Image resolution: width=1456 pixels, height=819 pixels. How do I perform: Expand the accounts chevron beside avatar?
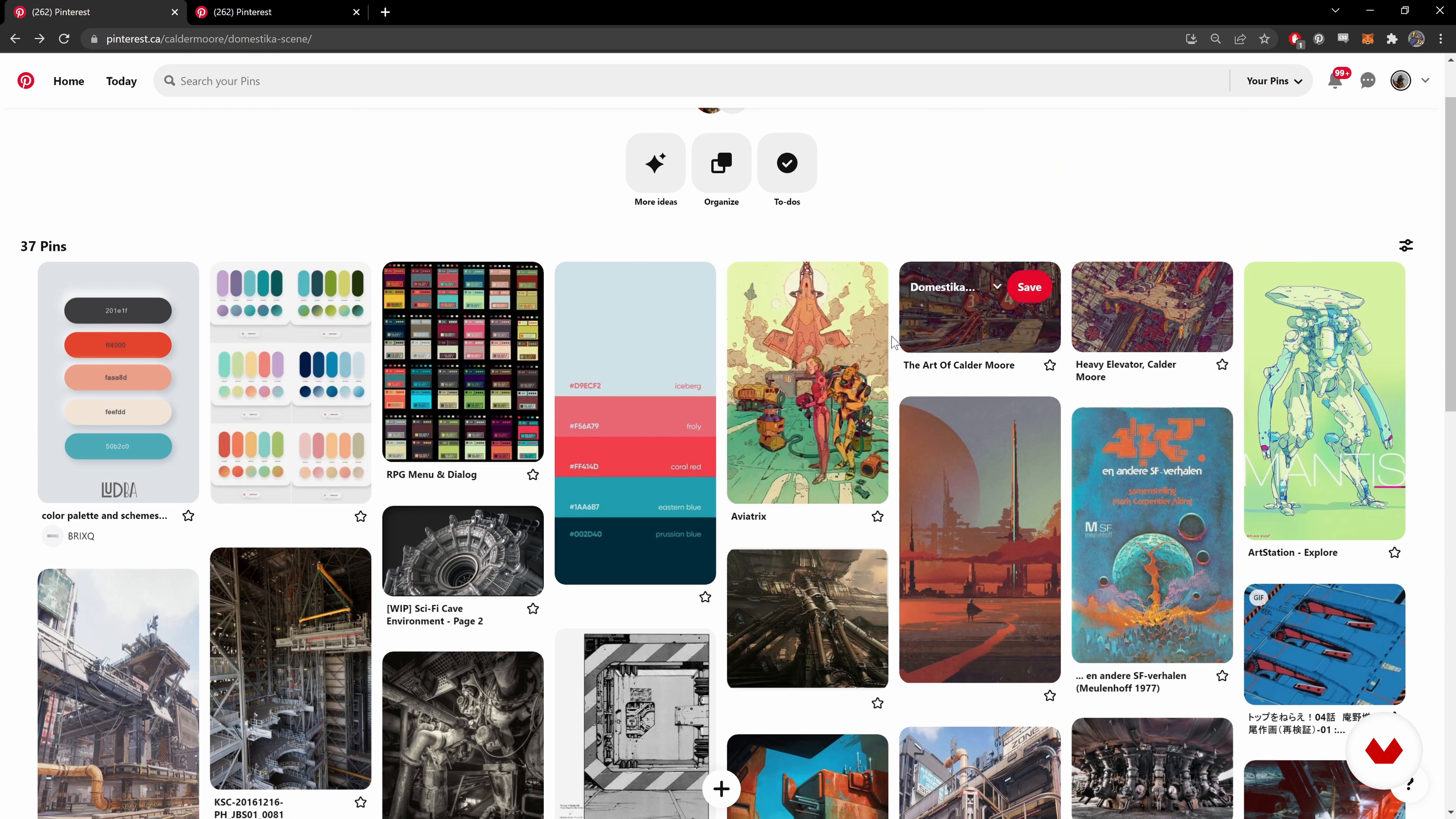click(x=1426, y=81)
